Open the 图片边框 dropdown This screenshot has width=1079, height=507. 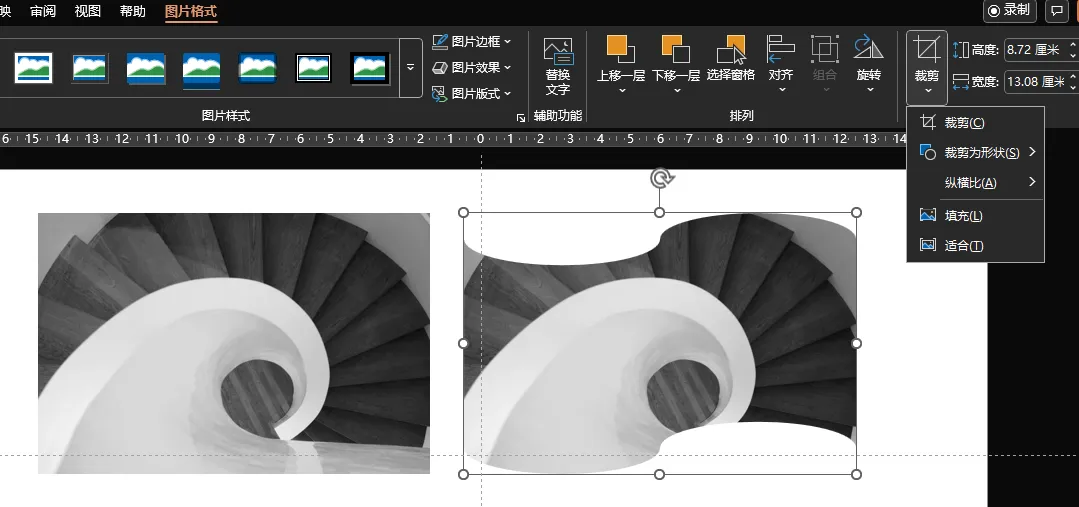[472, 42]
